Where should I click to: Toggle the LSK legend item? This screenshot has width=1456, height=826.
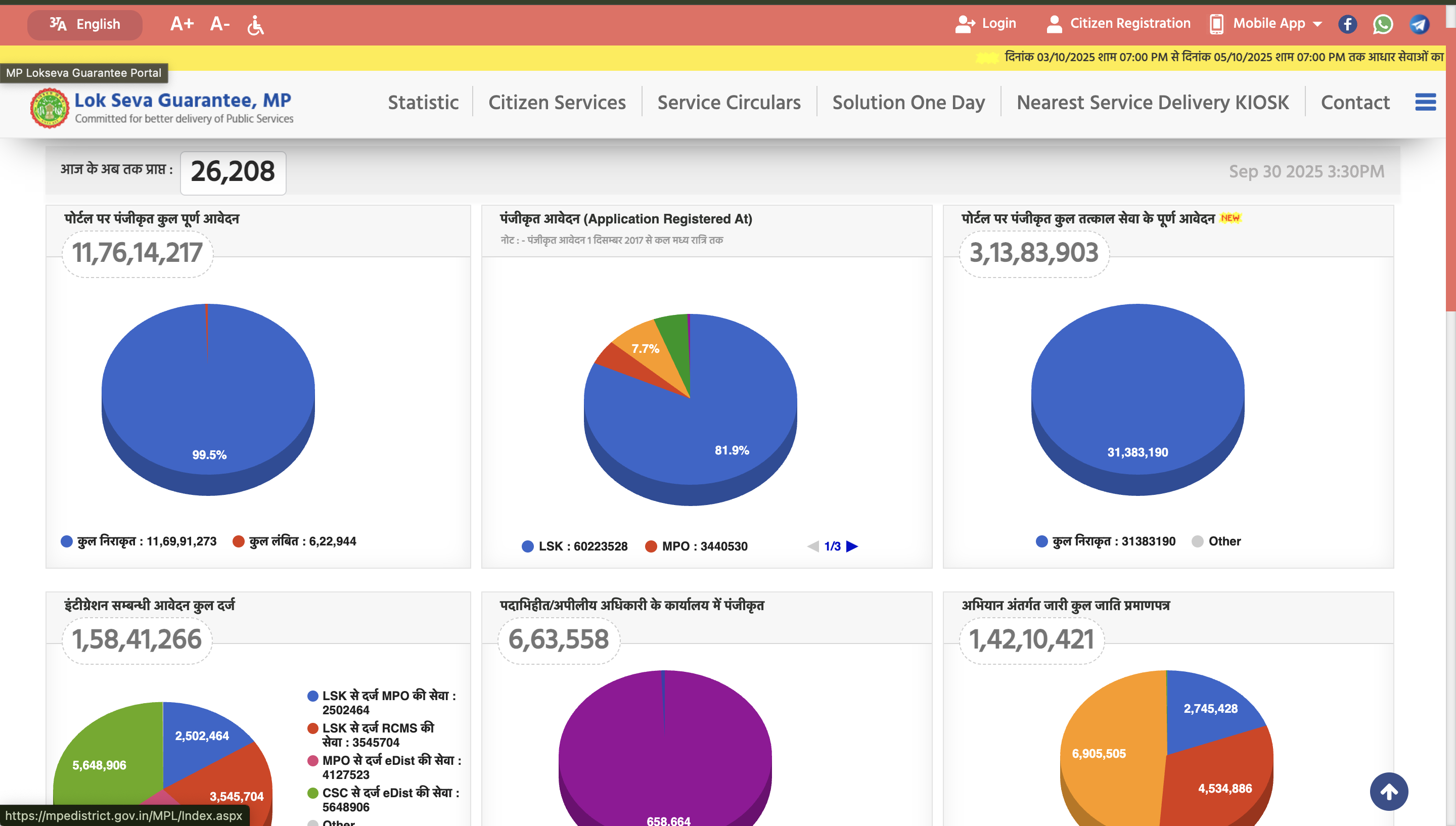[574, 546]
